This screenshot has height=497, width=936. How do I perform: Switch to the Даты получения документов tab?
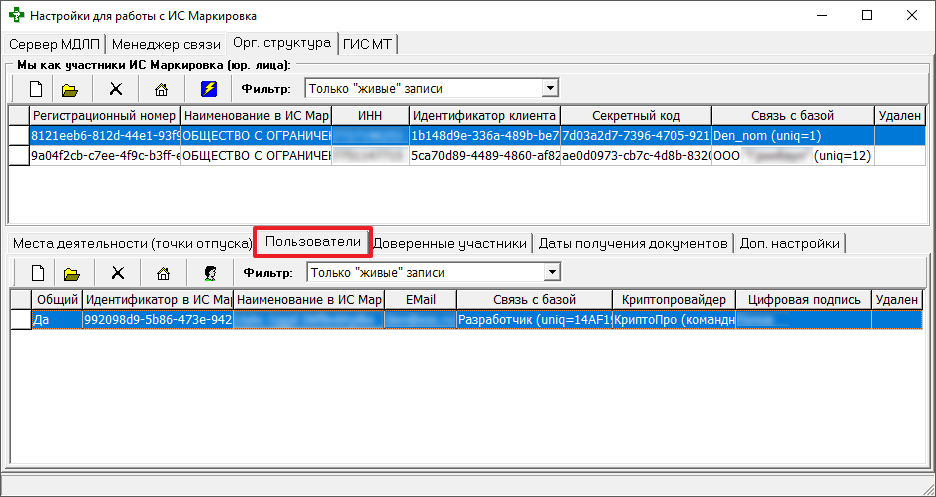point(631,243)
